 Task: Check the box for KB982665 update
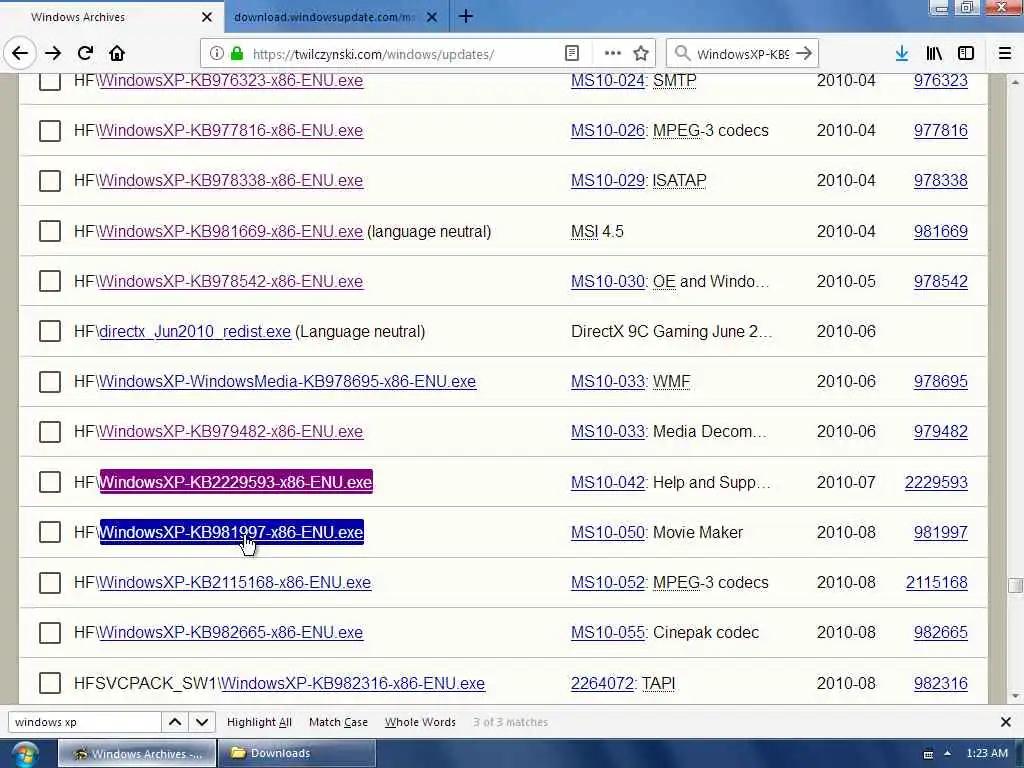pos(50,632)
